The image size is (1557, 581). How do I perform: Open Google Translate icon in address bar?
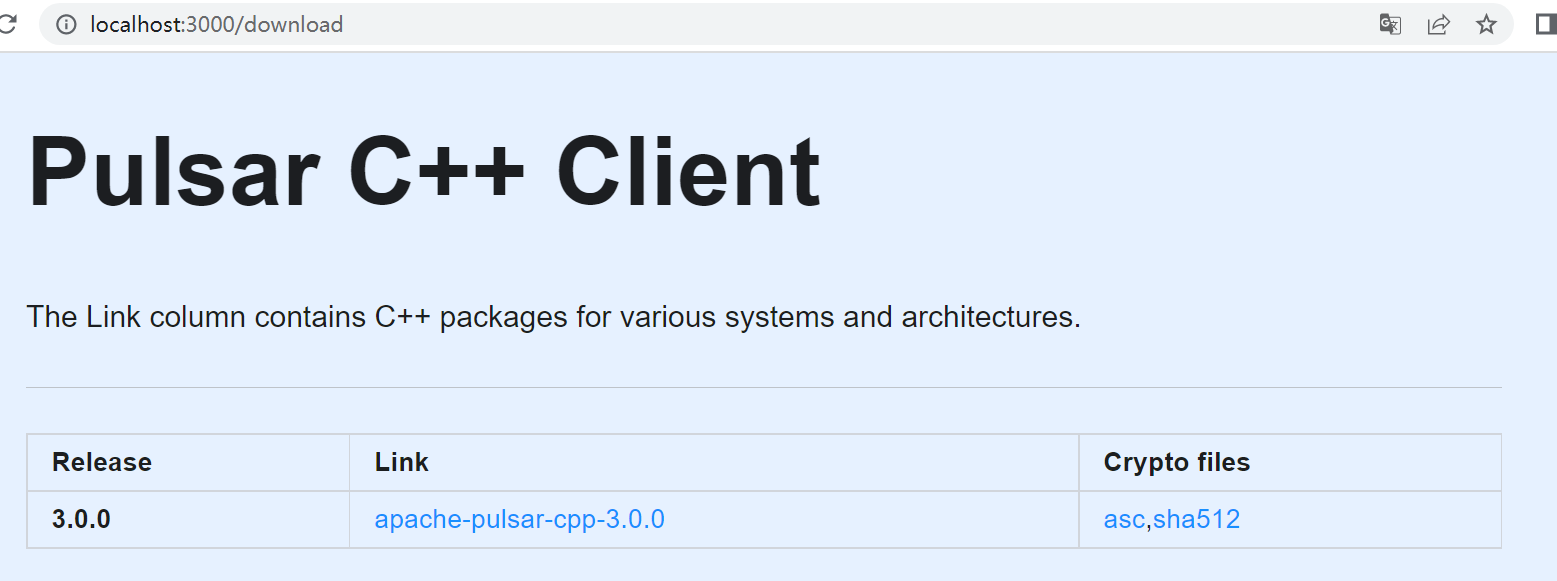click(1390, 25)
